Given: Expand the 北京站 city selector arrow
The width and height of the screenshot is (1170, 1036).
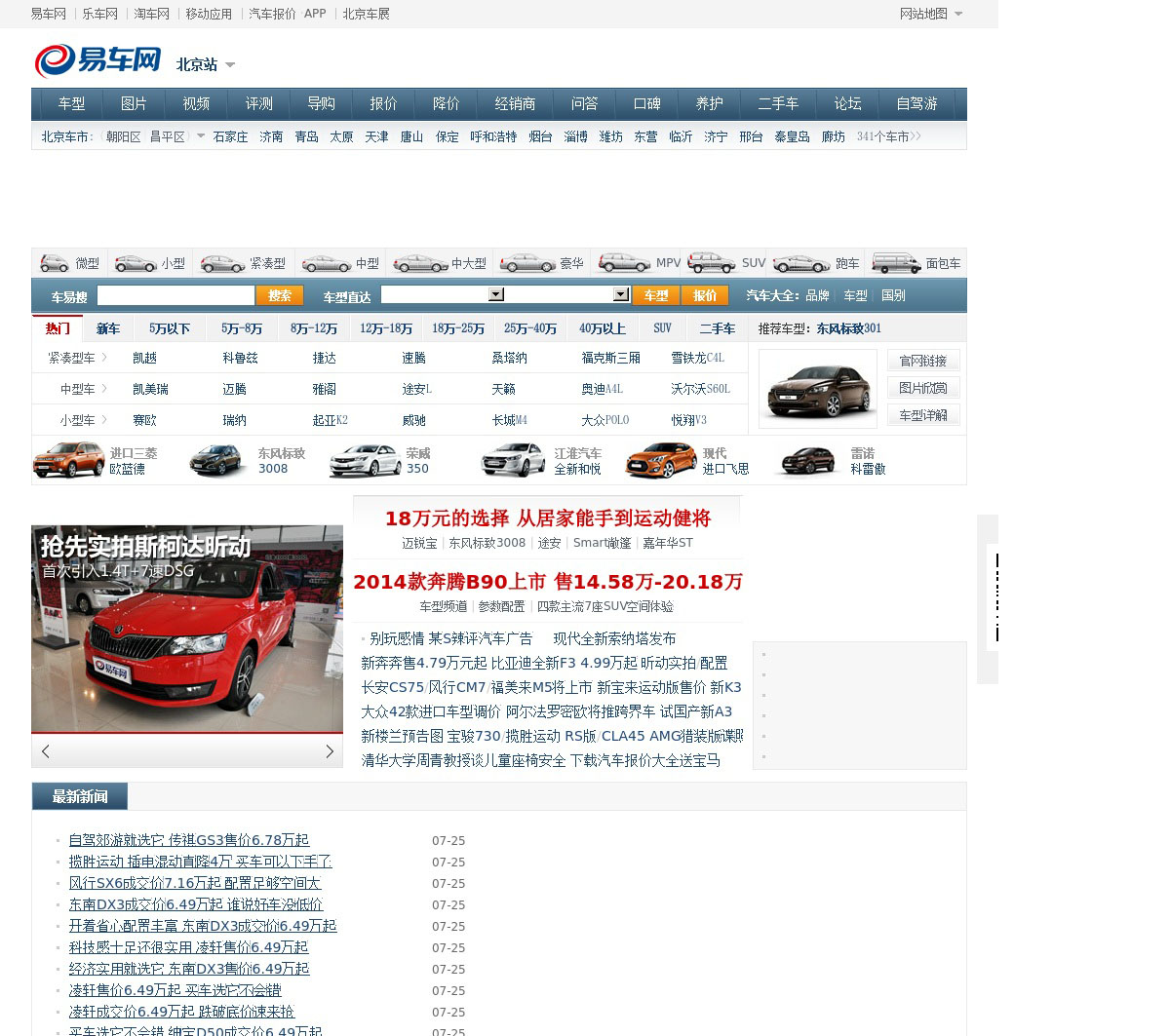Looking at the screenshot, I should [x=230, y=65].
